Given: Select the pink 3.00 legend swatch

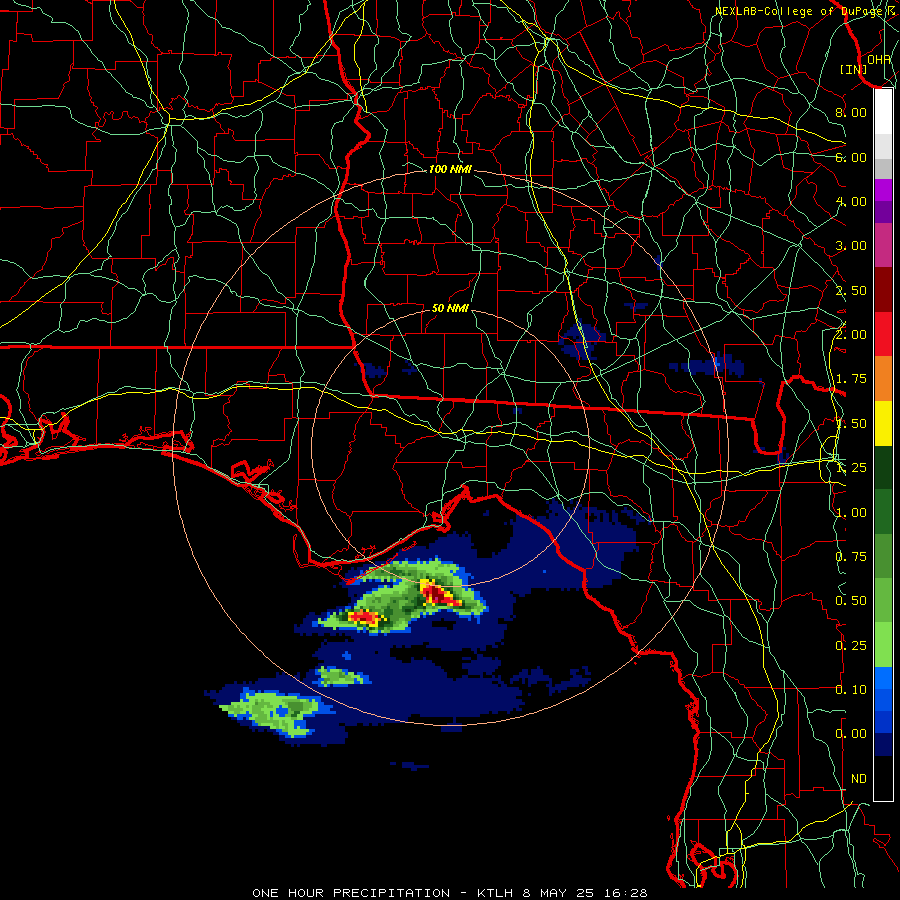Looking at the screenshot, I should (x=883, y=245).
